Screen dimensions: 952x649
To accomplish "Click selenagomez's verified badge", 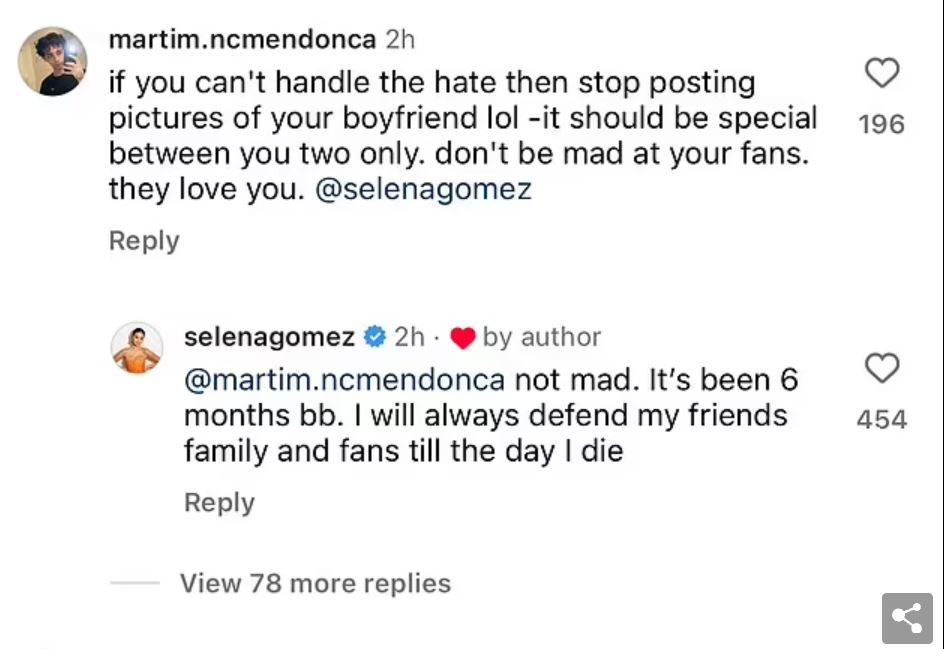I will [x=374, y=337].
